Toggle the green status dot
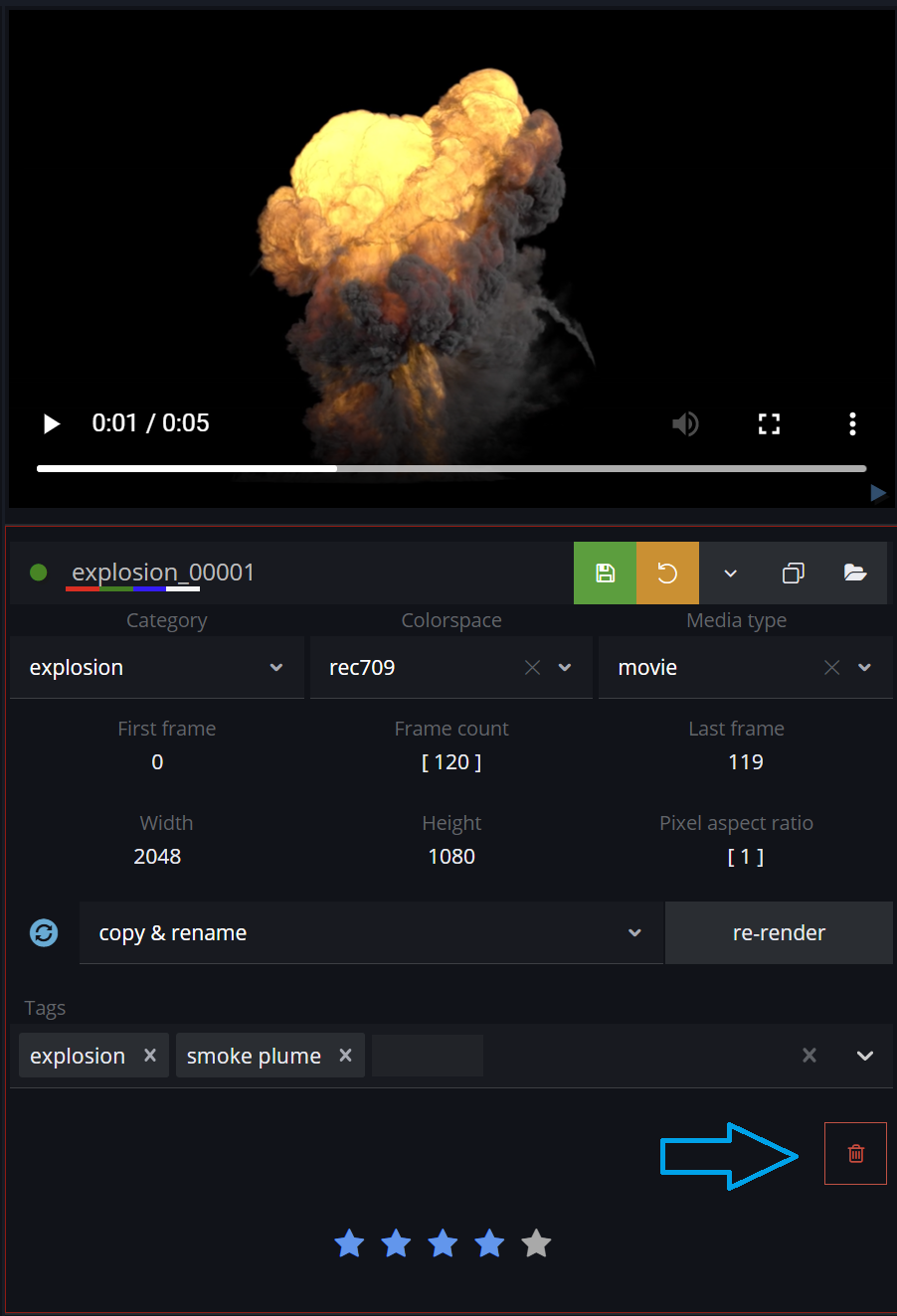The image size is (897, 1316). [39, 573]
